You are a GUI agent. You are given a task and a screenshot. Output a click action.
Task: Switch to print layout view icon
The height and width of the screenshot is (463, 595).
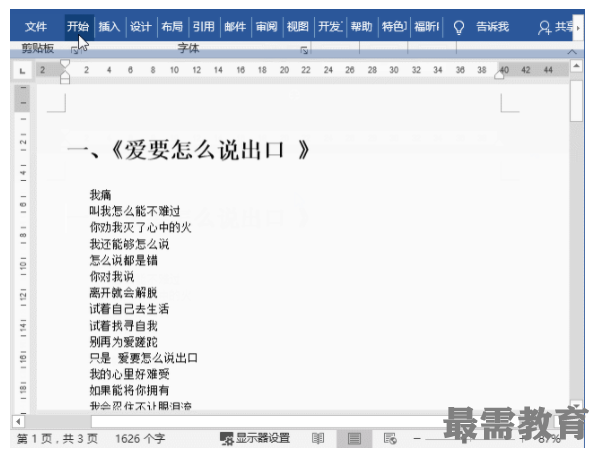pos(354,439)
